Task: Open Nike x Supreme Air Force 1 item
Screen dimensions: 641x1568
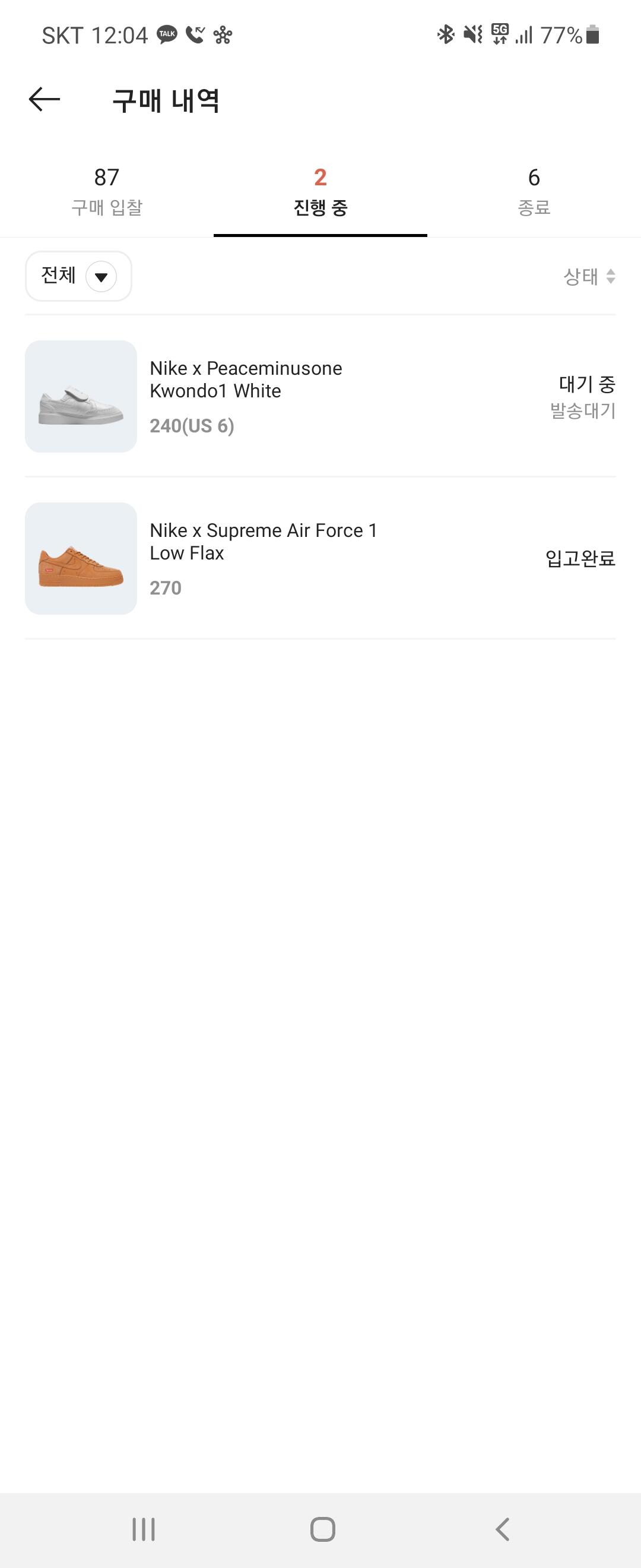Action: 263,541
